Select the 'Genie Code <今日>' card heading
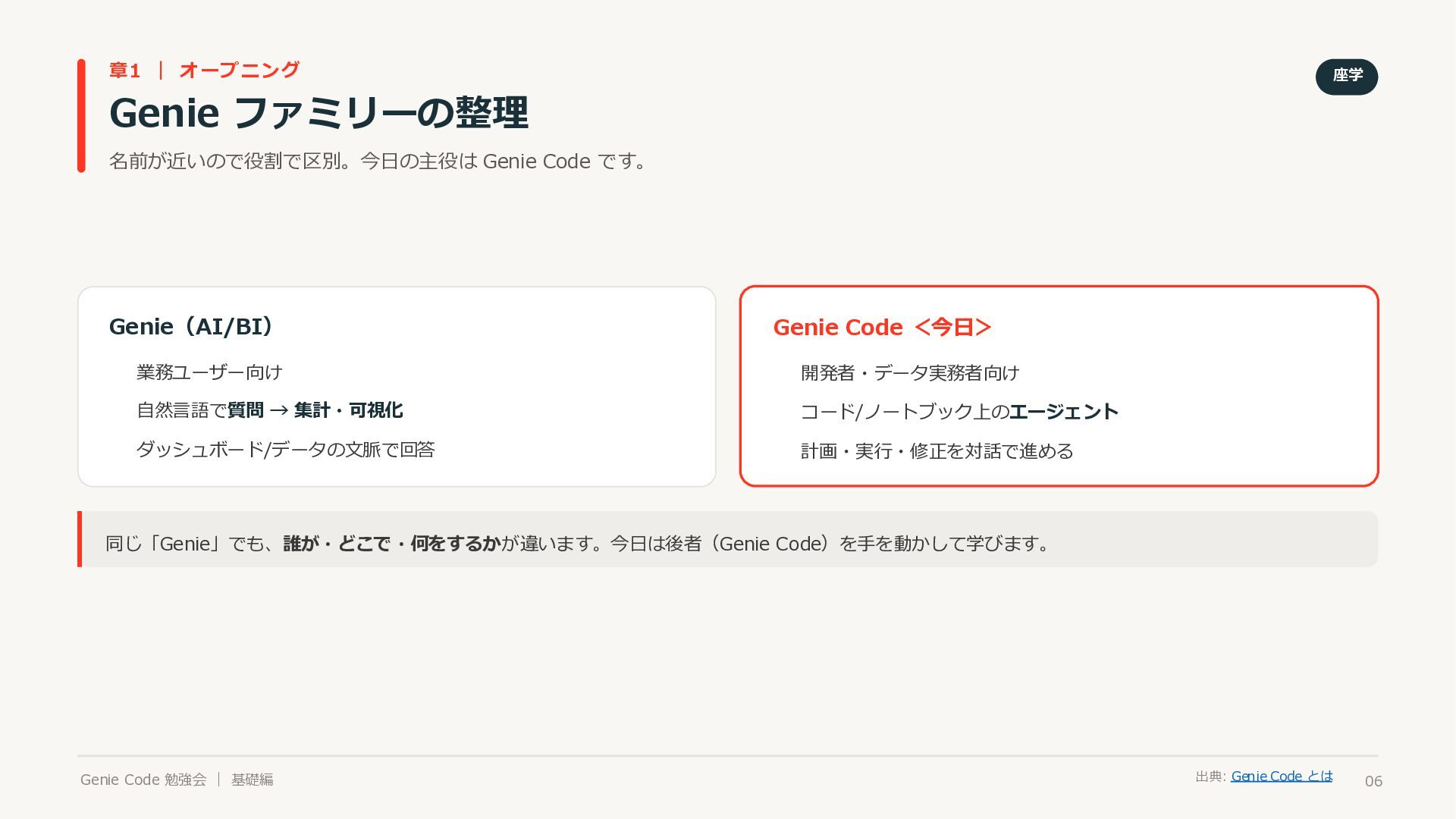 883,328
